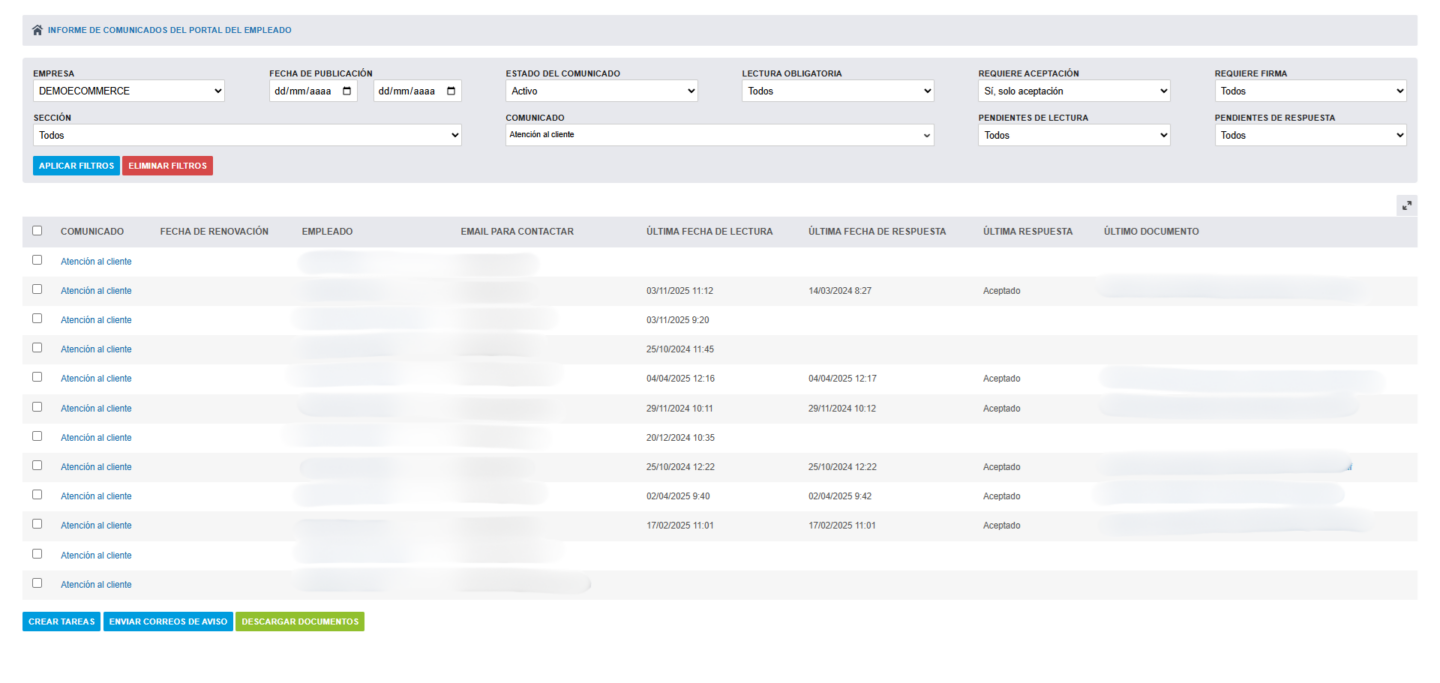
Task: Click the first Fecha de publicación date field
Action: [303, 91]
